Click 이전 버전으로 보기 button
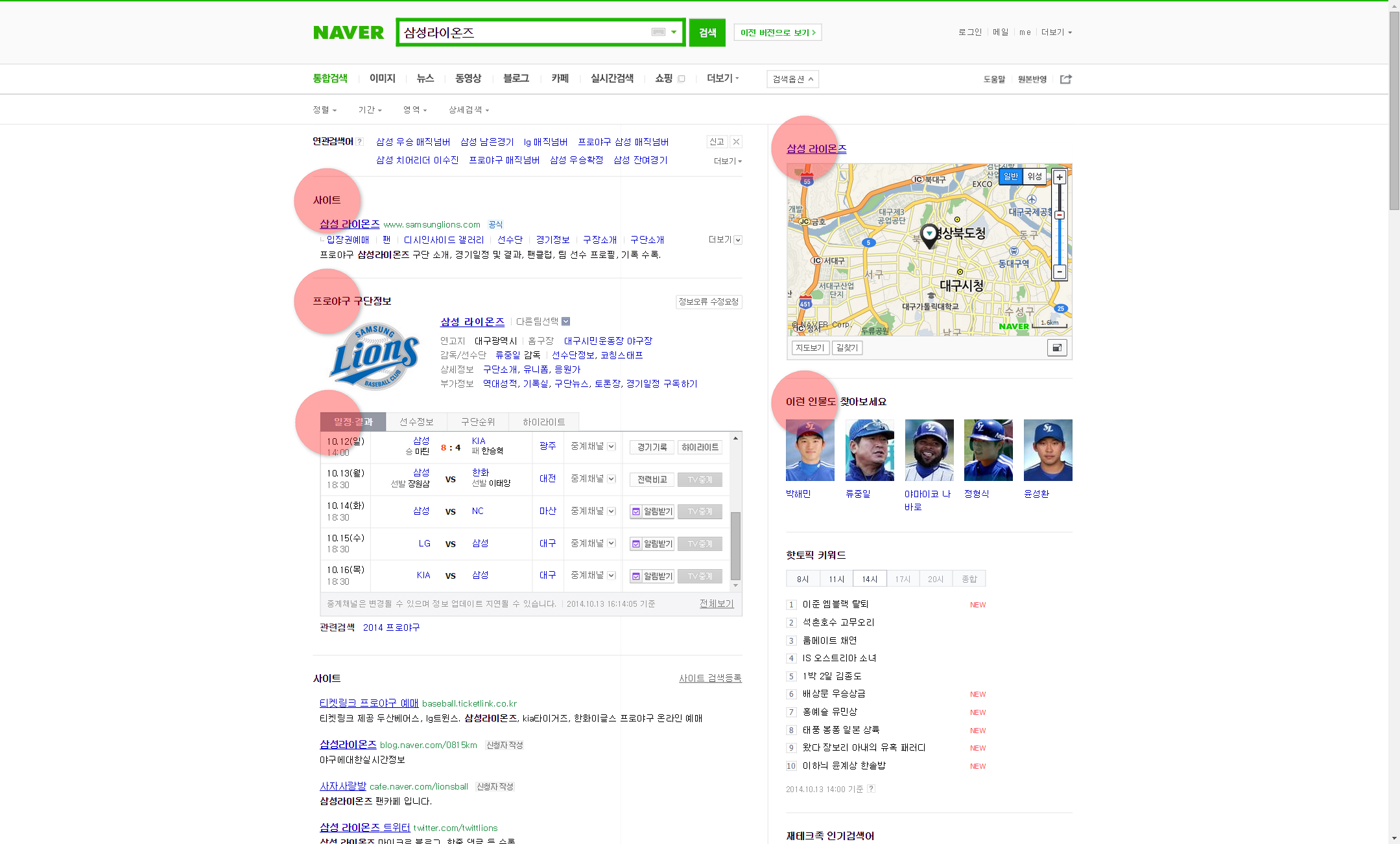 [x=777, y=32]
